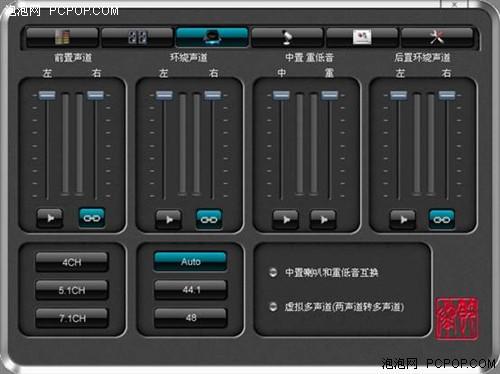Open the equalizer tab with colored bars icon
500x374 pixels.
click(x=62, y=37)
